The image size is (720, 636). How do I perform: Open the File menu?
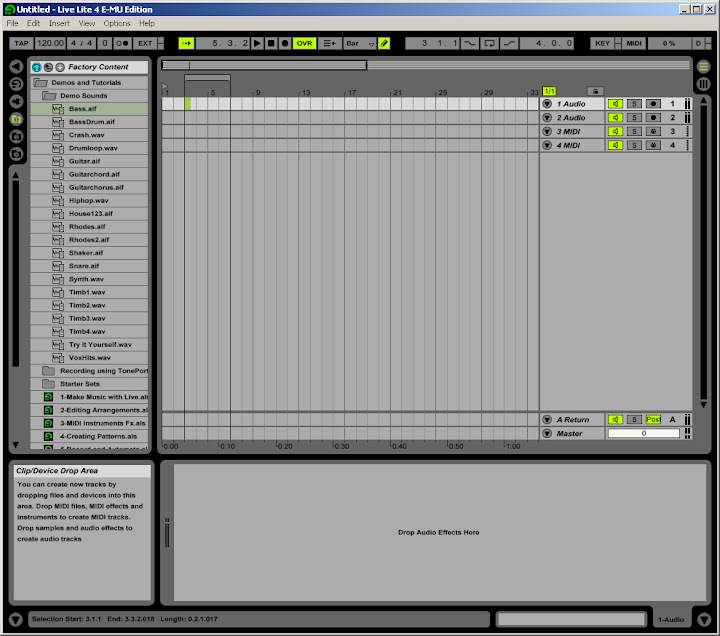tap(12, 23)
